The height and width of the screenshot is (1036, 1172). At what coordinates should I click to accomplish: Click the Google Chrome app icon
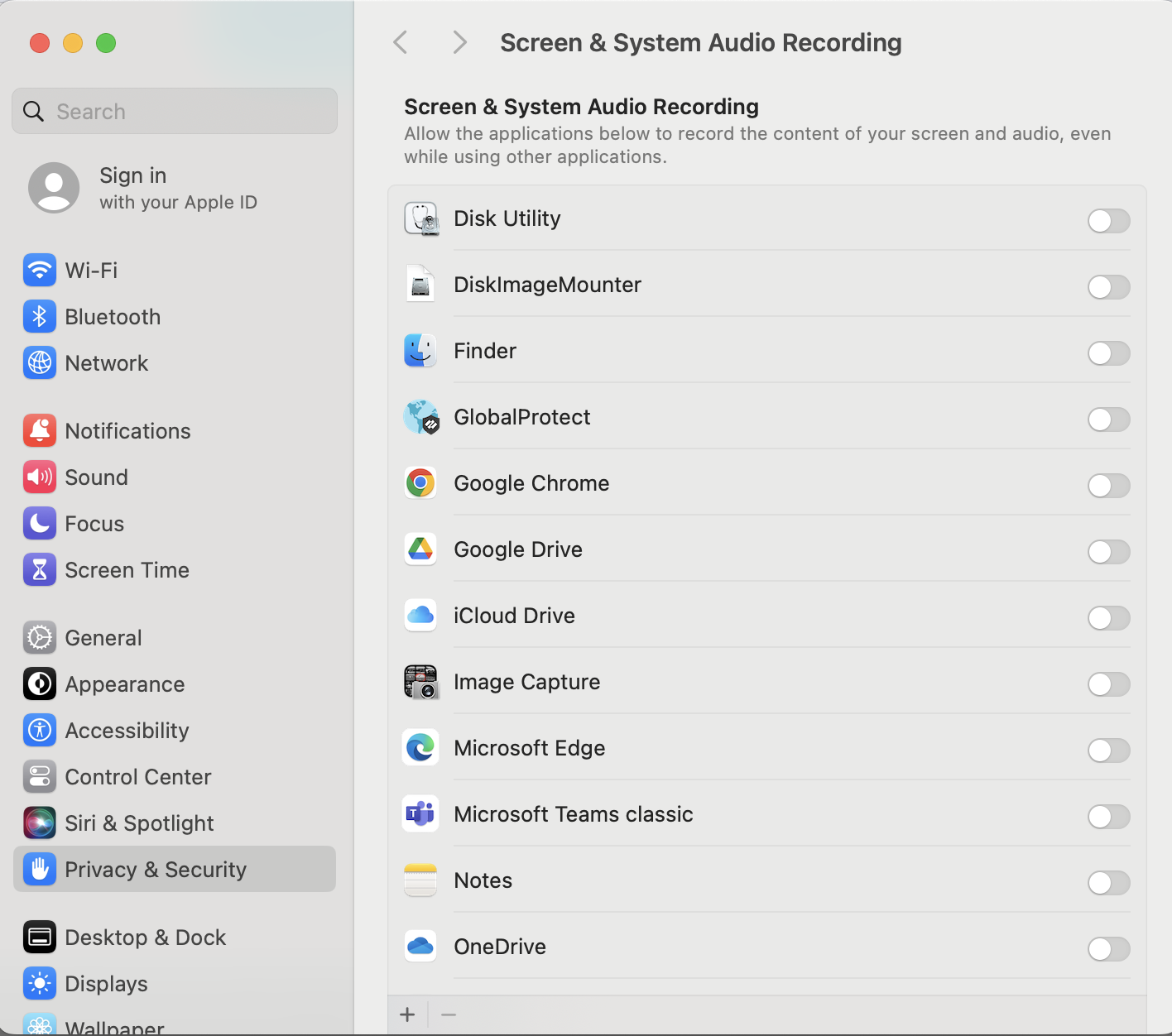[420, 483]
